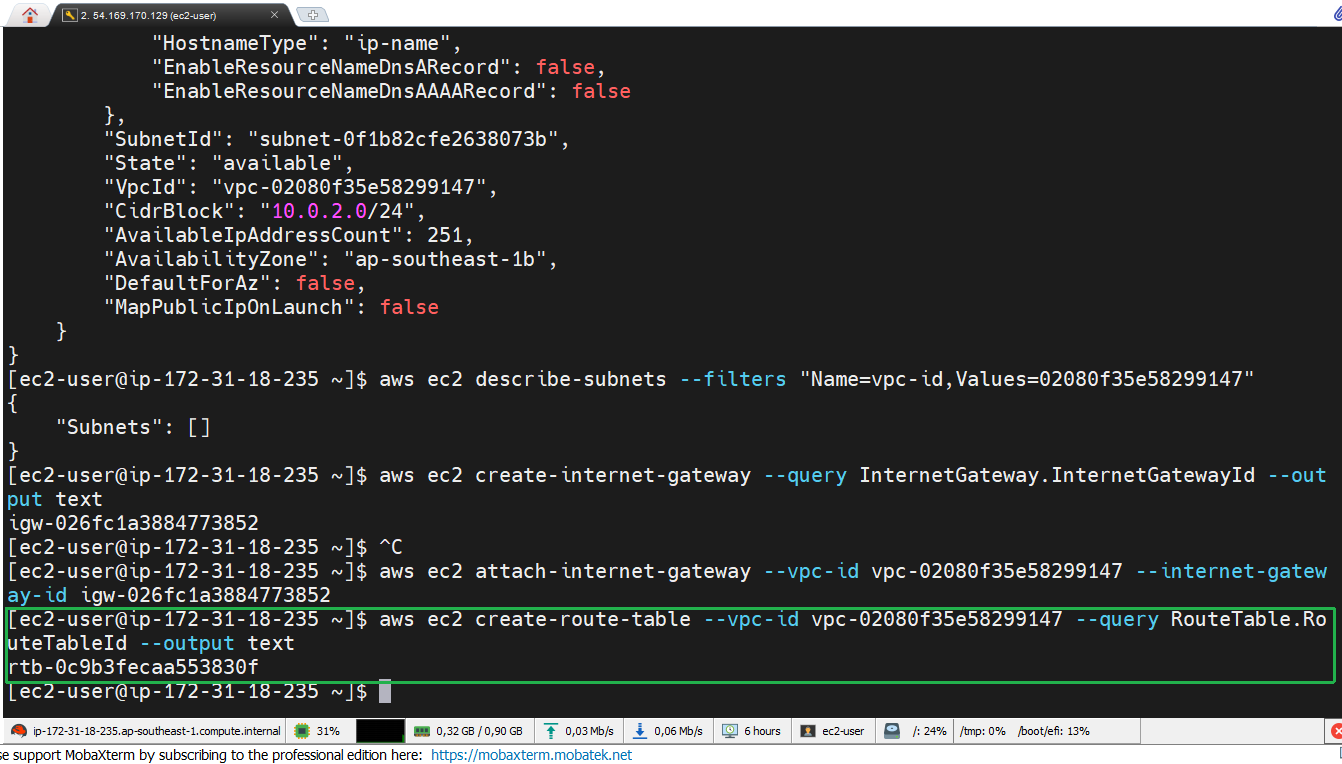This screenshot has height=764, width=1342.
Task: Click the CidrBlock value 10.0.2.0/24
Action: pos(343,211)
